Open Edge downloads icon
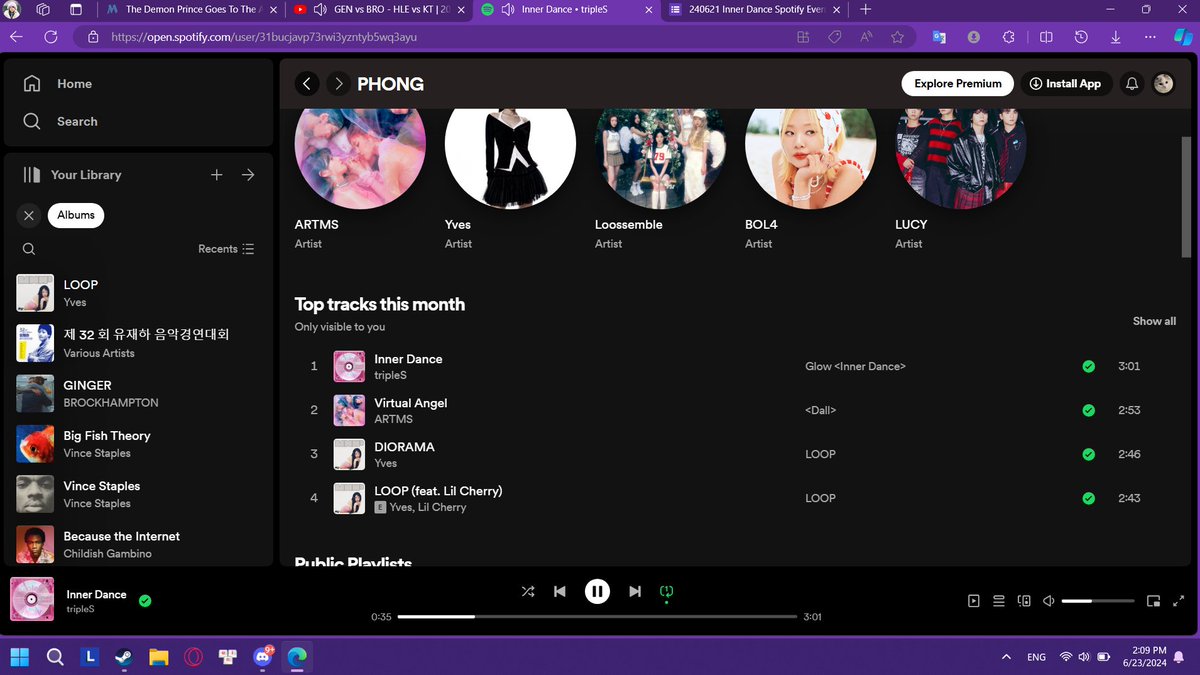This screenshot has width=1200, height=675. [x=1116, y=37]
